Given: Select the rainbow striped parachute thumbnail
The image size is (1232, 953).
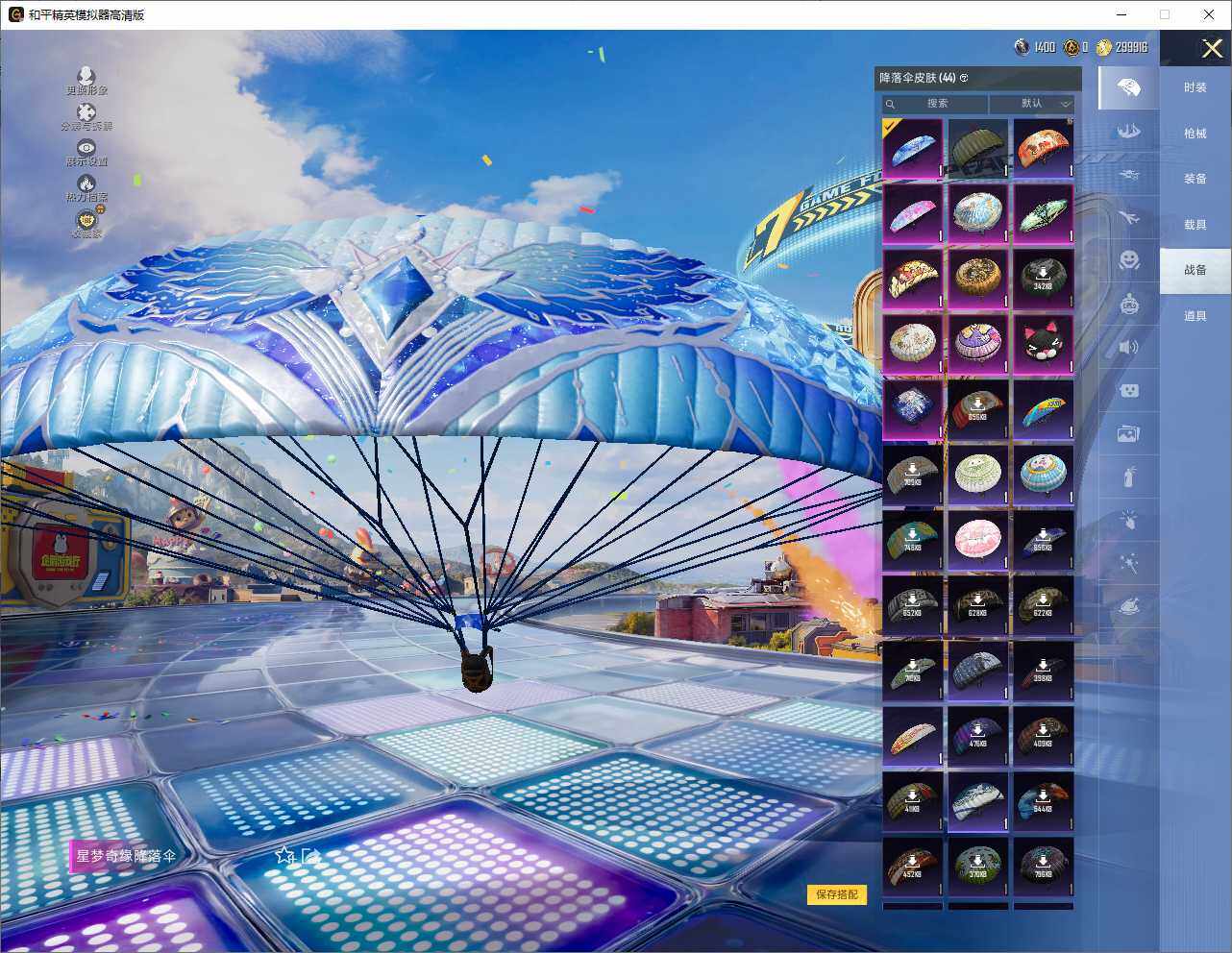Looking at the screenshot, I should coord(1043,408).
